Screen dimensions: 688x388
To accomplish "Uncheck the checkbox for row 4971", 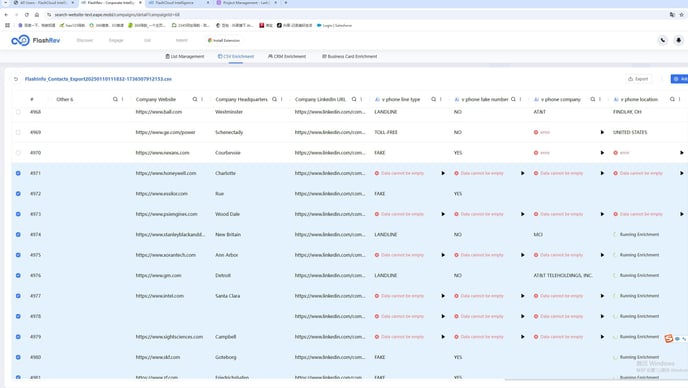I will coord(18,173).
